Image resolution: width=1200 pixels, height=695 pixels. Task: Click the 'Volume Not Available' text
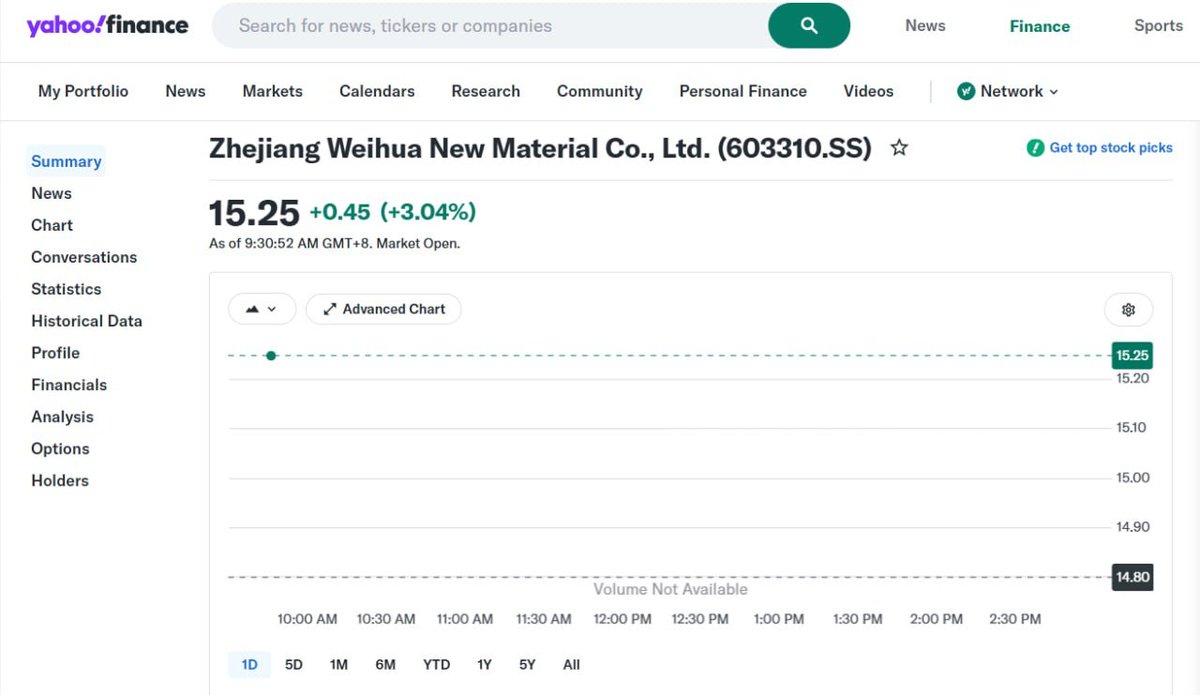[x=670, y=589]
